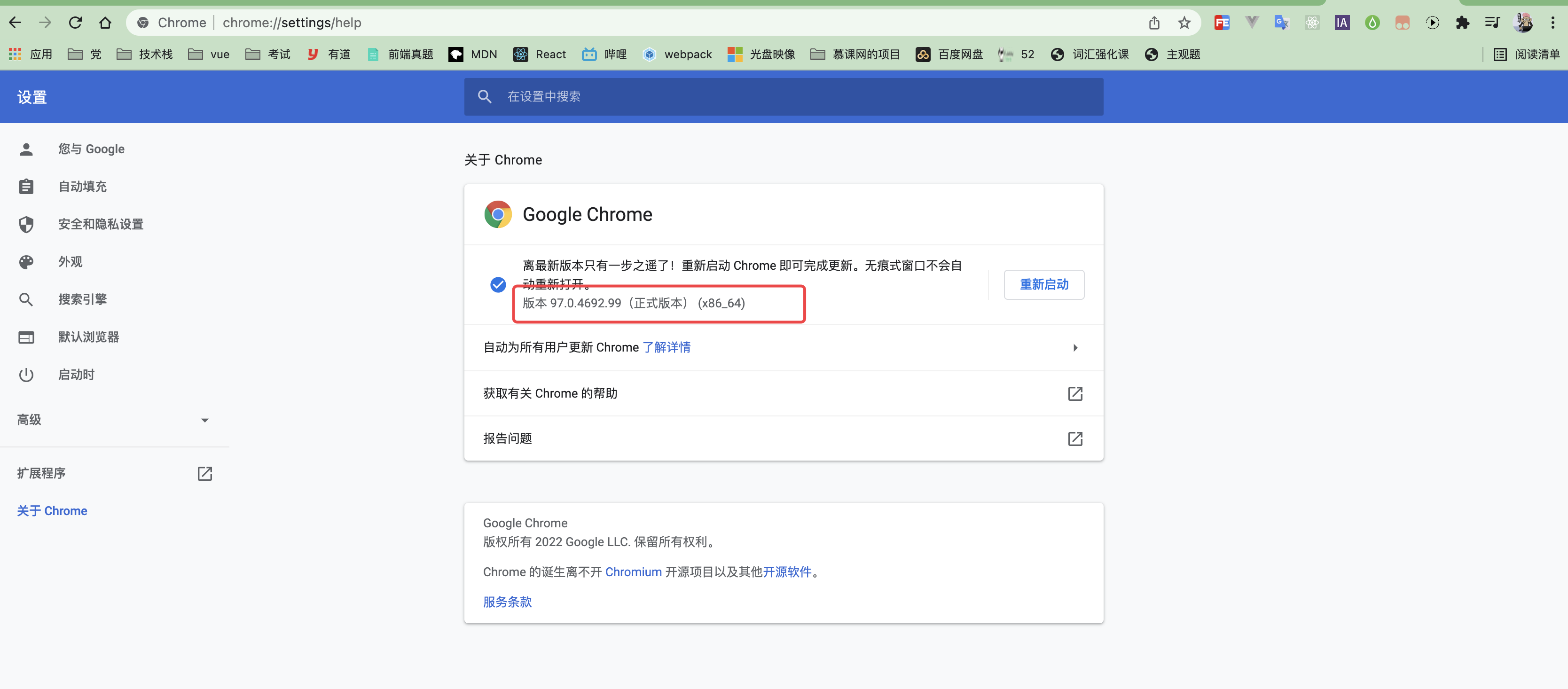
Task: Click the React DevTools extension icon
Action: point(1312,23)
